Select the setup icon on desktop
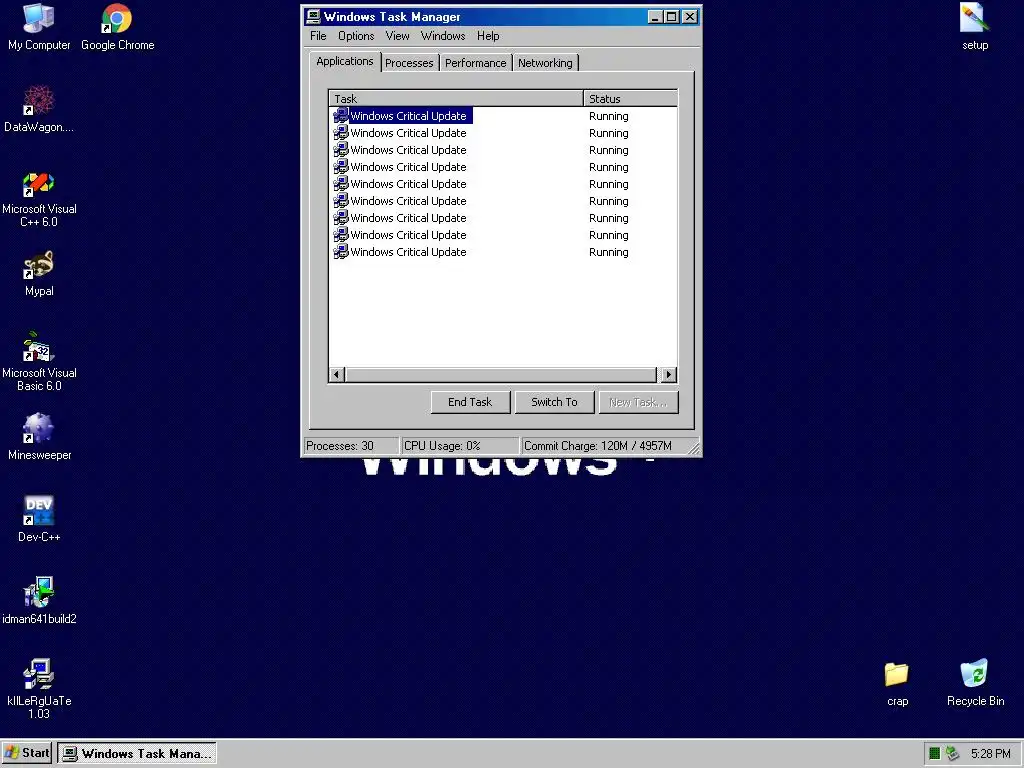This screenshot has height=768, width=1024. coord(974,27)
